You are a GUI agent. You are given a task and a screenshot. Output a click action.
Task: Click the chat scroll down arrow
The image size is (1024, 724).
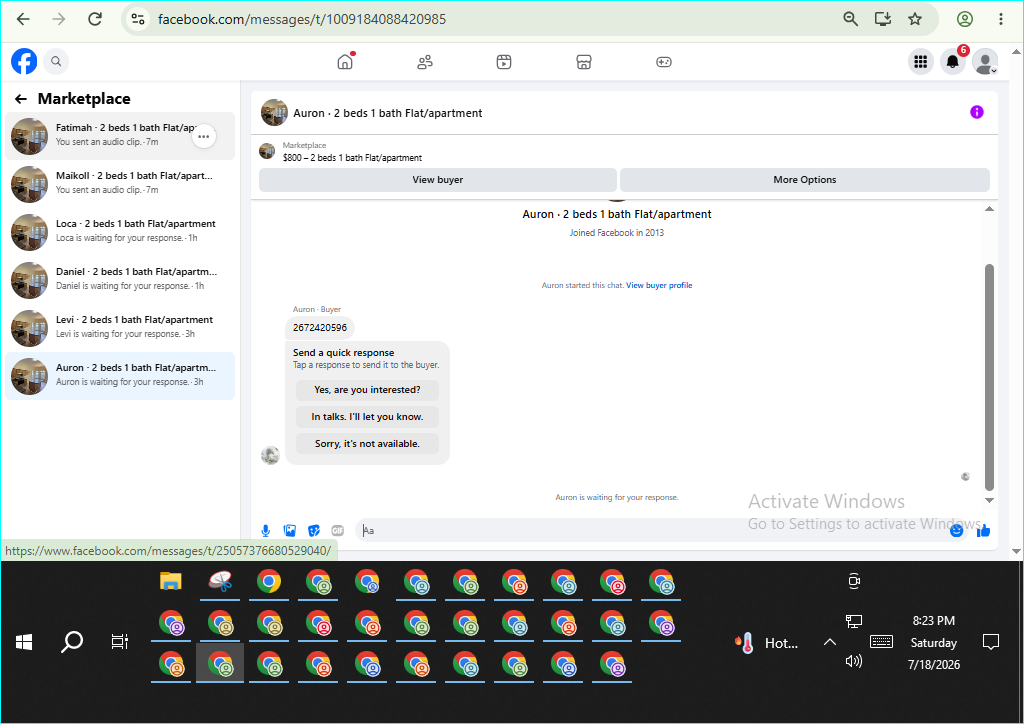pos(989,500)
